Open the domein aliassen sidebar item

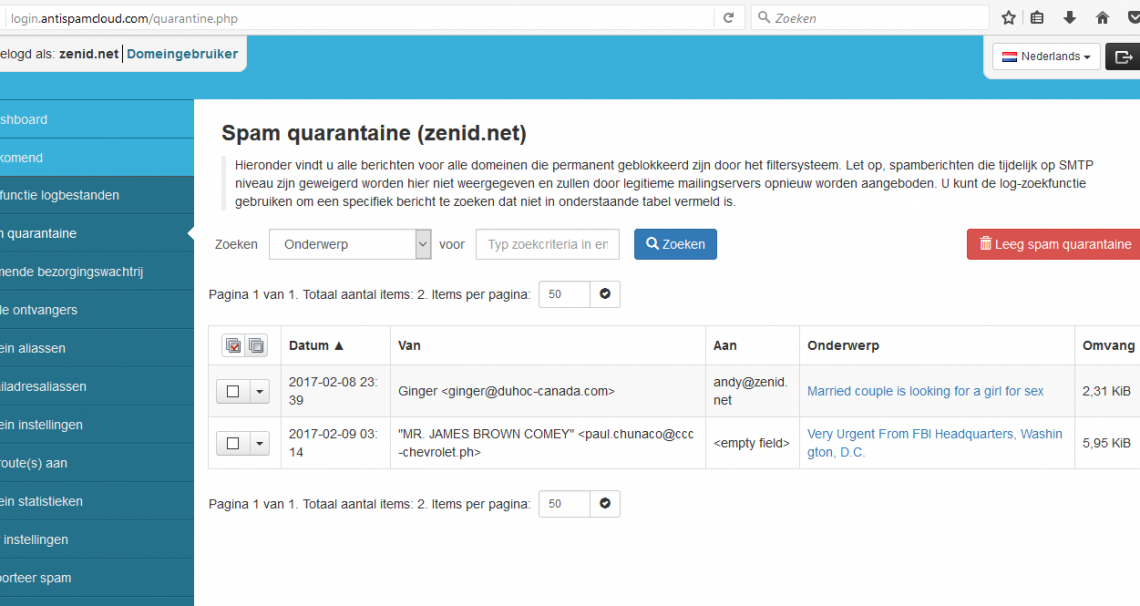97,348
